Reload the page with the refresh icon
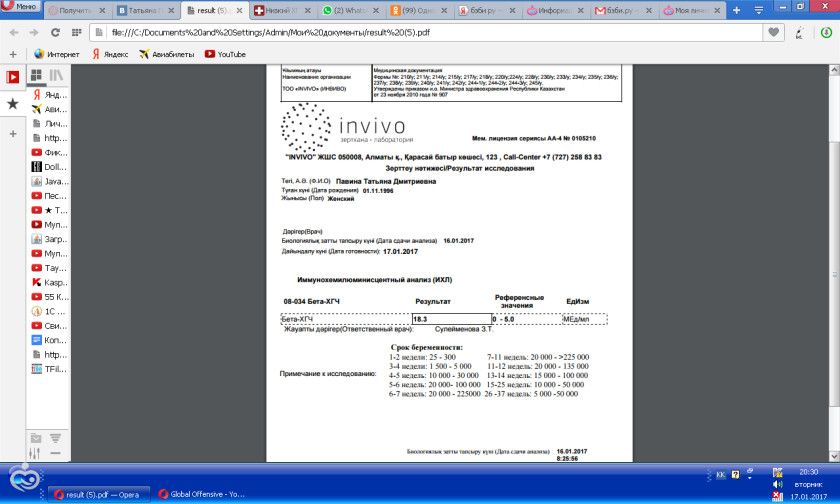 pyautogui.click(x=55, y=33)
